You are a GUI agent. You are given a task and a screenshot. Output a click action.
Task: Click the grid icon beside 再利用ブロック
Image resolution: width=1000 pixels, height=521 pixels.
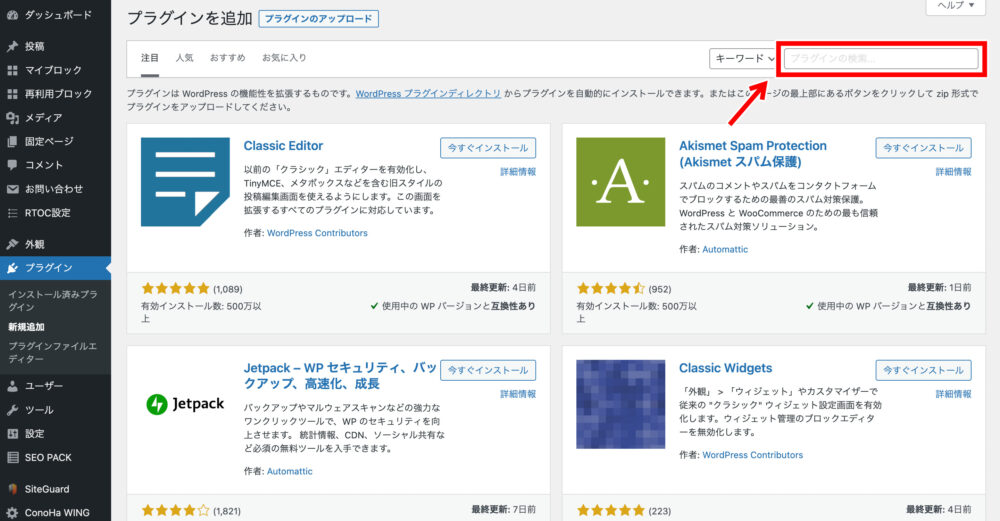pyautogui.click(x=12, y=94)
